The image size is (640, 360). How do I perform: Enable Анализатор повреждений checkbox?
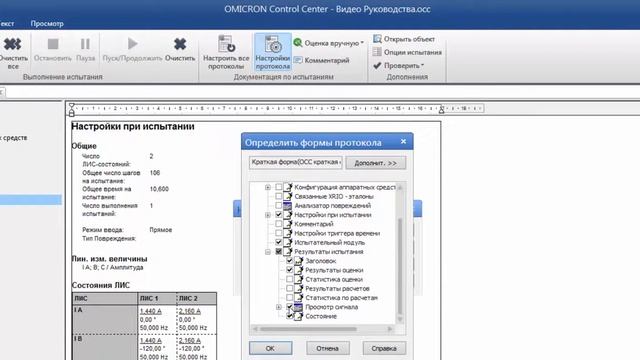point(279,206)
